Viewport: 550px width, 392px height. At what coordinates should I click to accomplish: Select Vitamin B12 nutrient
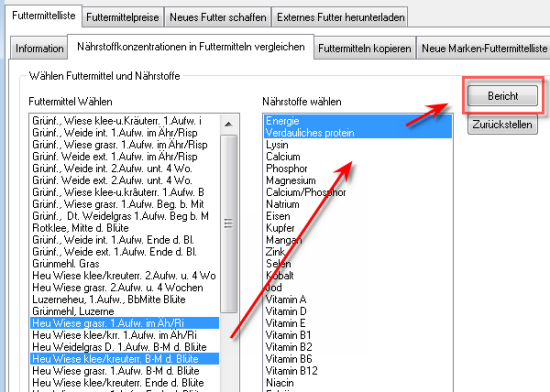click(x=358, y=371)
